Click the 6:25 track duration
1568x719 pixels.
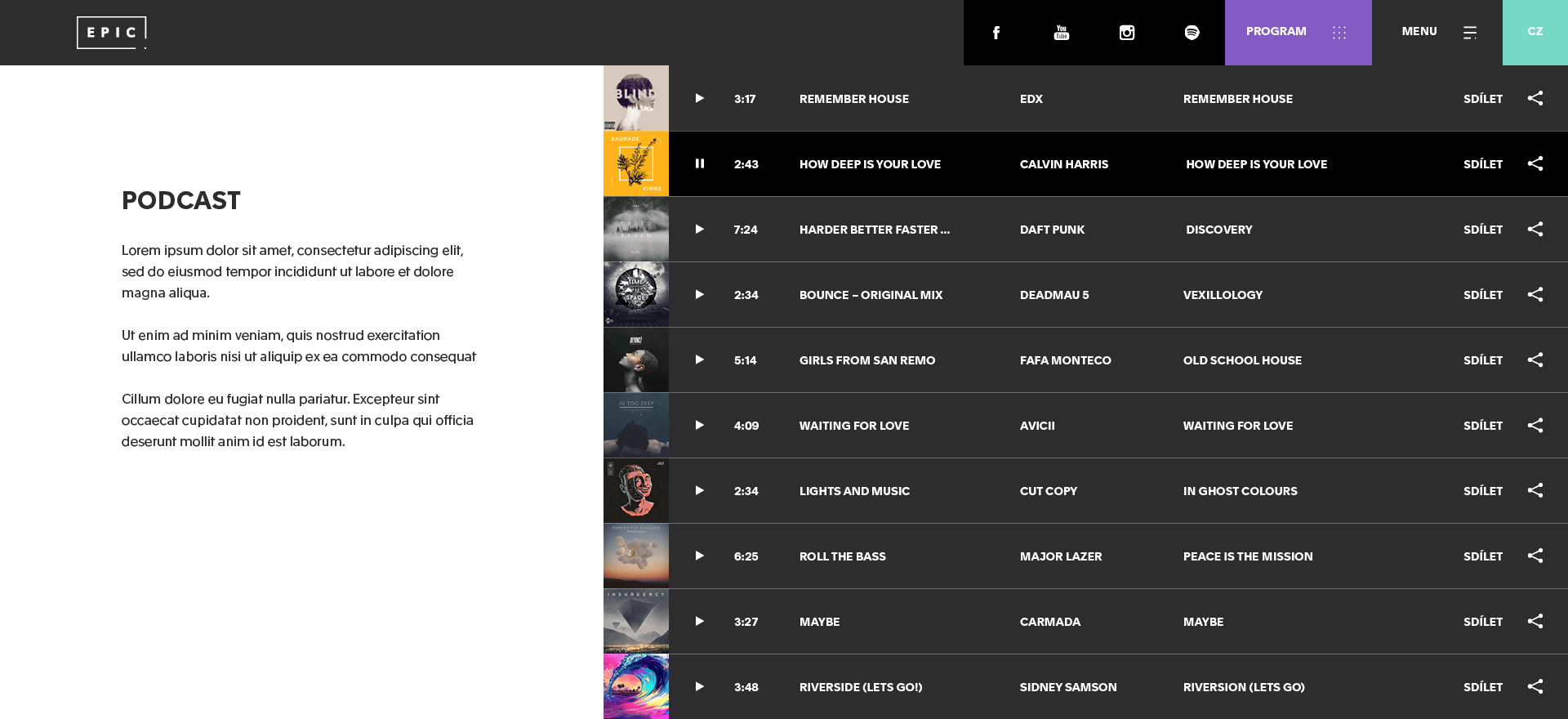click(746, 556)
